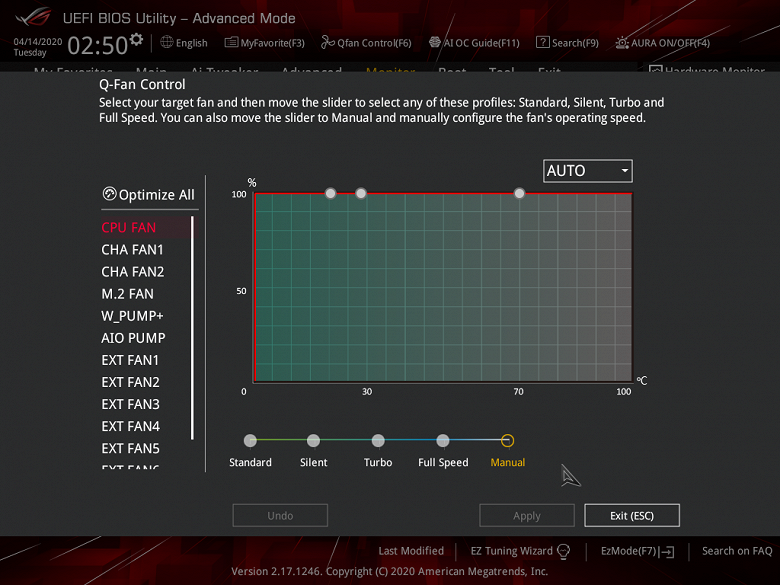Click the globe language icon
Screen dimensions: 780x585
167,42
